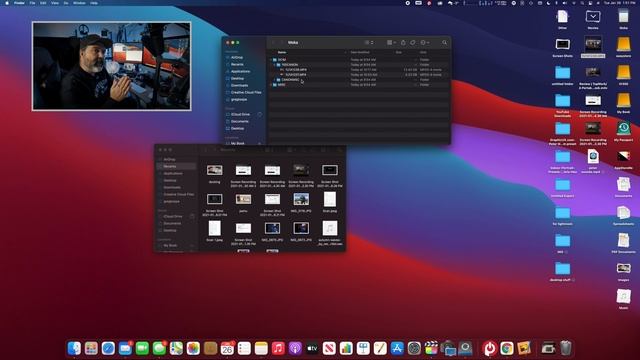Viewport: 640px width, 360px height.
Task: Open the Go menu
Action: [66, 3]
